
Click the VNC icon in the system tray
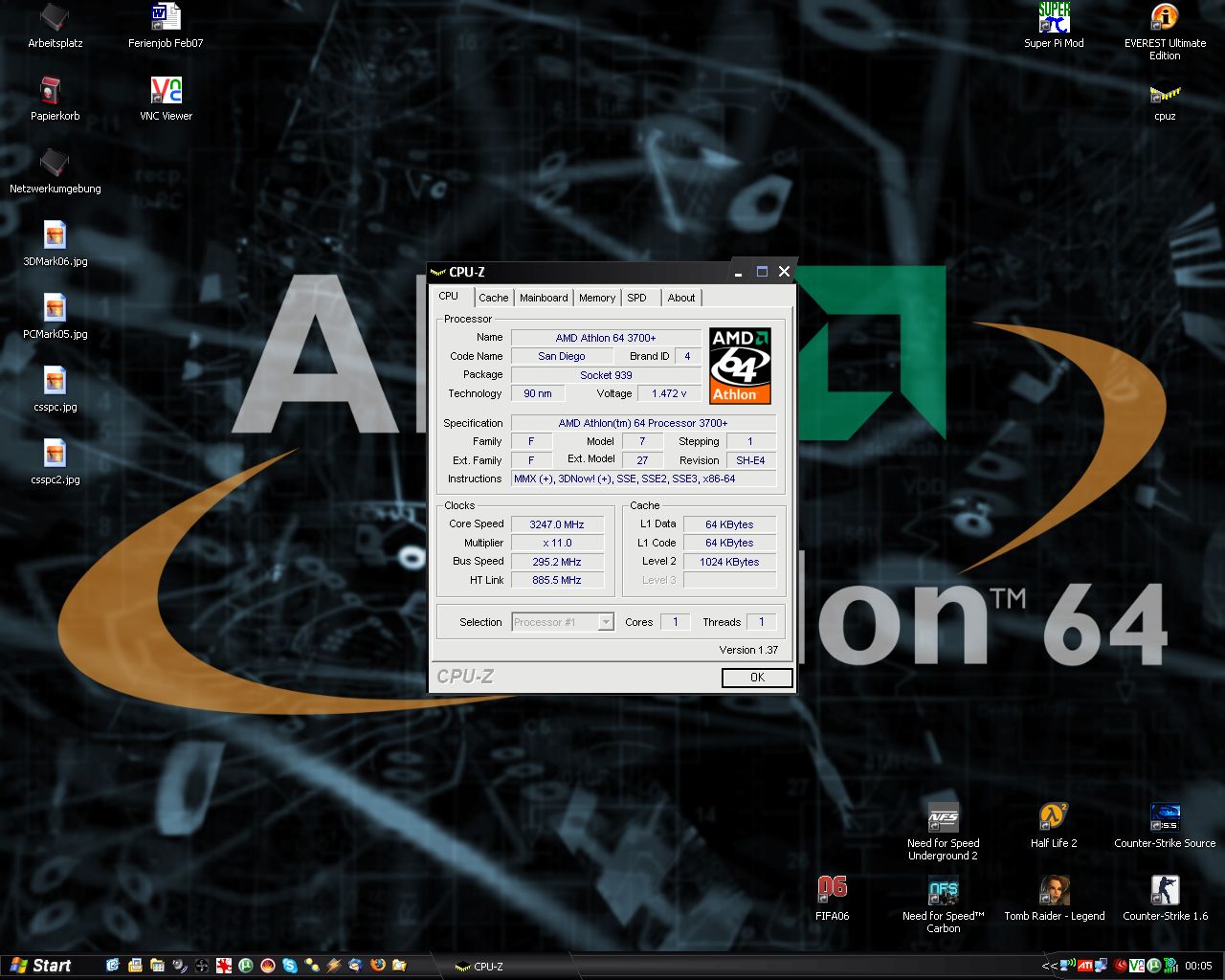tap(1137, 966)
